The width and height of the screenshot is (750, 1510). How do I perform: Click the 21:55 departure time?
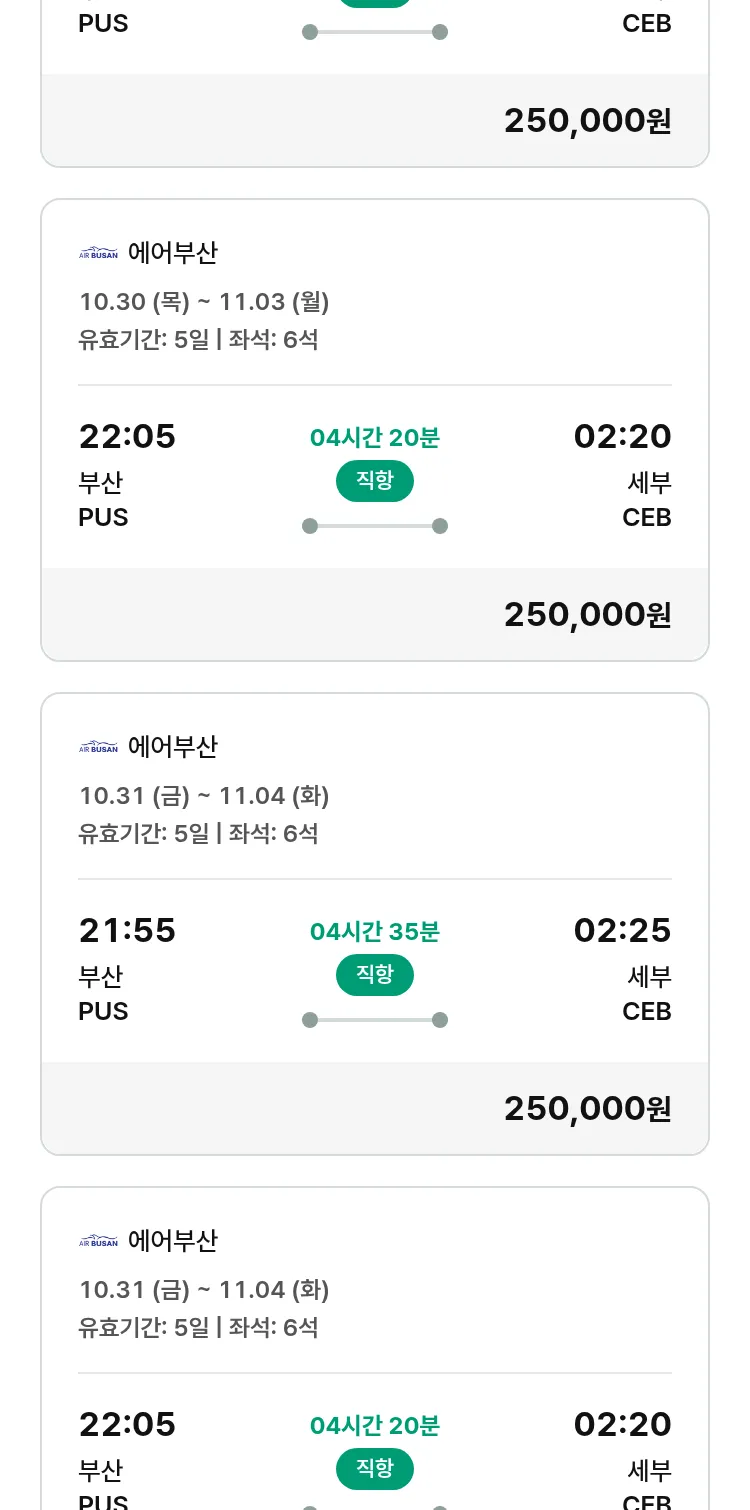tap(127, 930)
